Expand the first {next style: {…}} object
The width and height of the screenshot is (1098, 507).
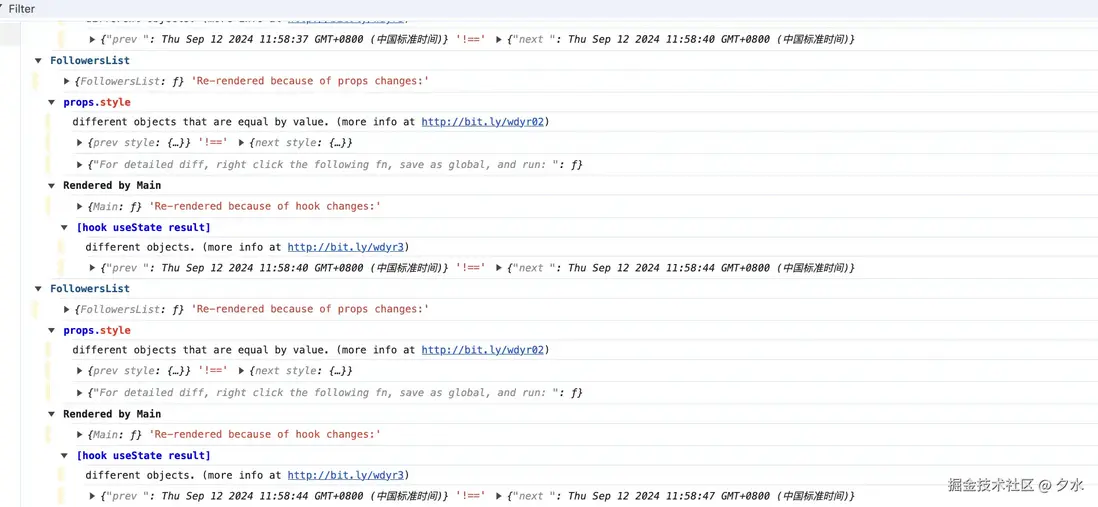[x=242, y=143]
